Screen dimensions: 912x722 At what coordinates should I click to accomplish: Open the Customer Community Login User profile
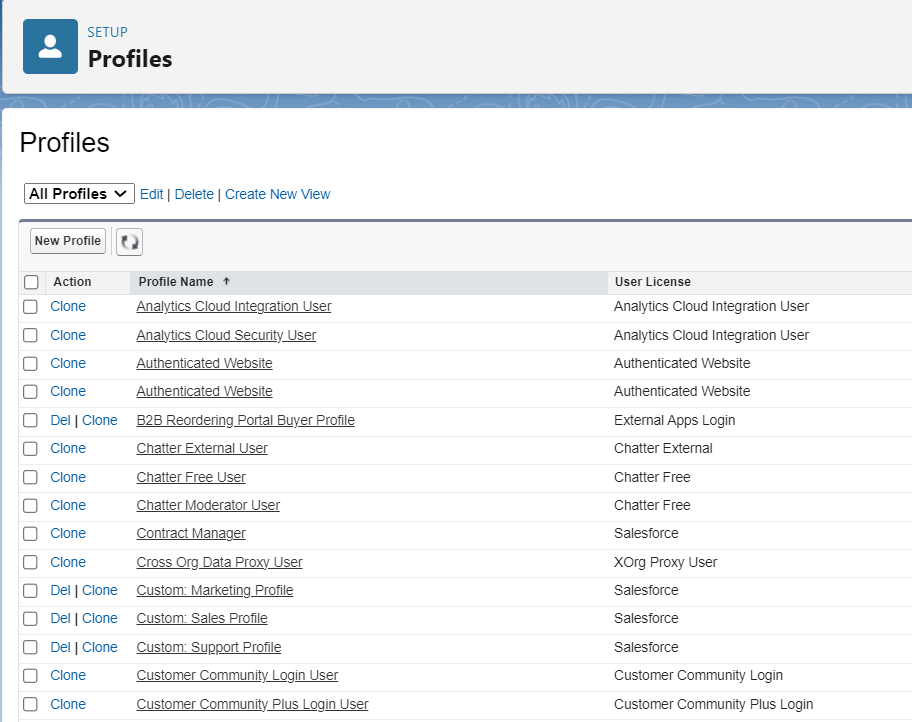click(237, 675)
